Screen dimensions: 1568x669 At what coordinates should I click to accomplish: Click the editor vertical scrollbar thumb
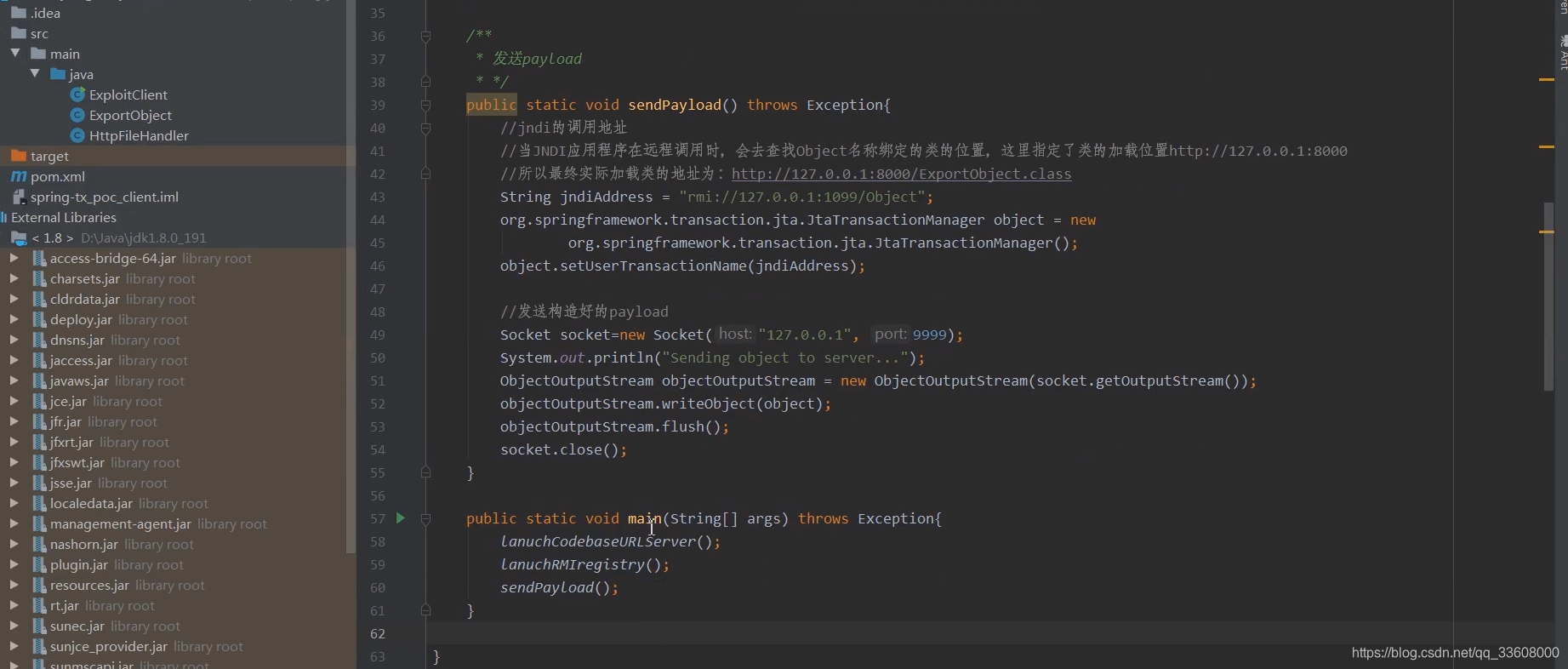point(1548,296)
